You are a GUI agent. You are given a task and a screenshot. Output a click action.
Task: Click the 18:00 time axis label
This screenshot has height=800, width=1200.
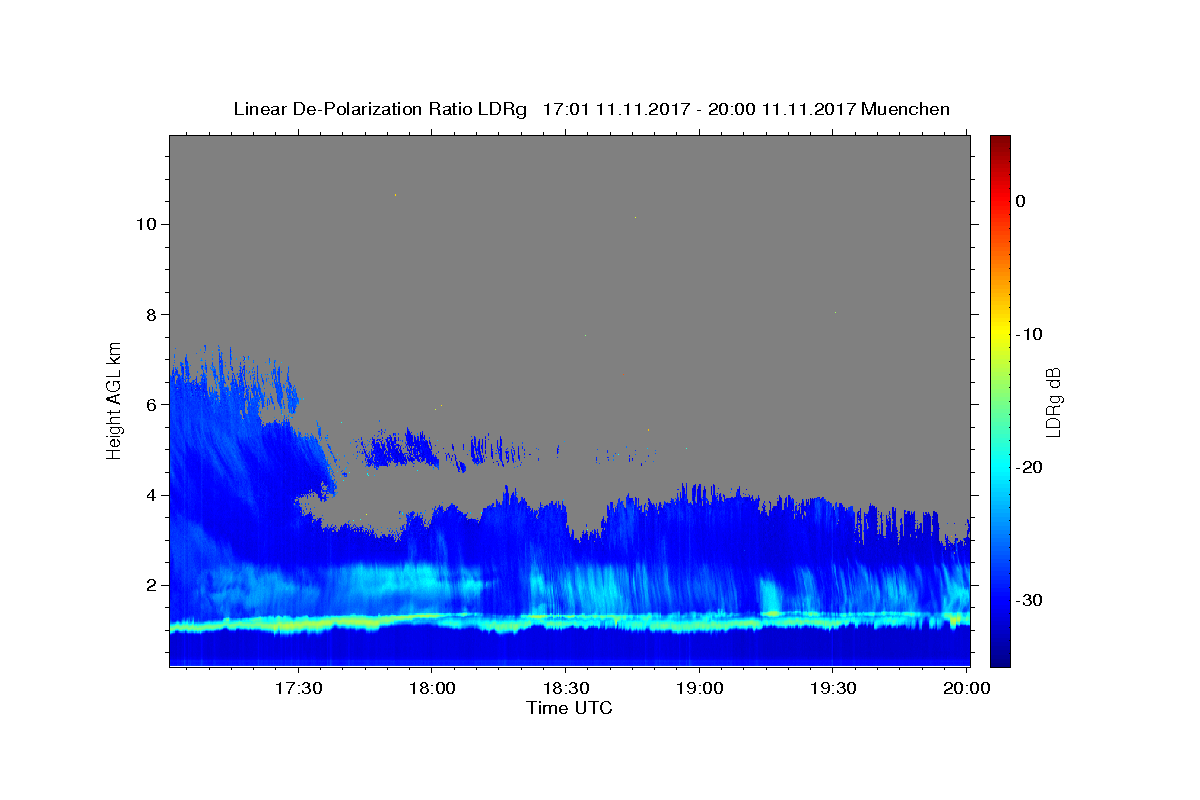coord(432,689)
